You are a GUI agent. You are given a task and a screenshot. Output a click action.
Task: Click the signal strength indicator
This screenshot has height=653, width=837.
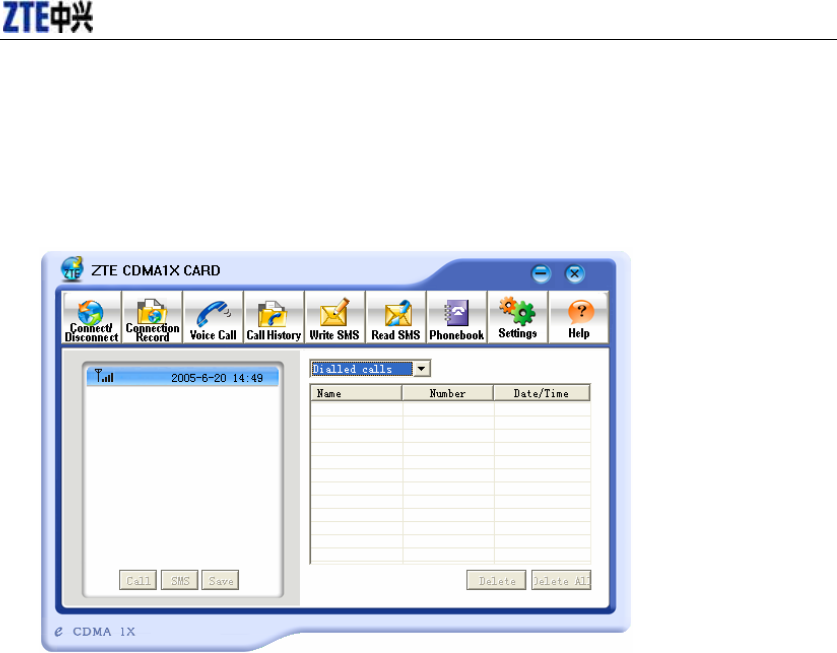tap(104, 376)
